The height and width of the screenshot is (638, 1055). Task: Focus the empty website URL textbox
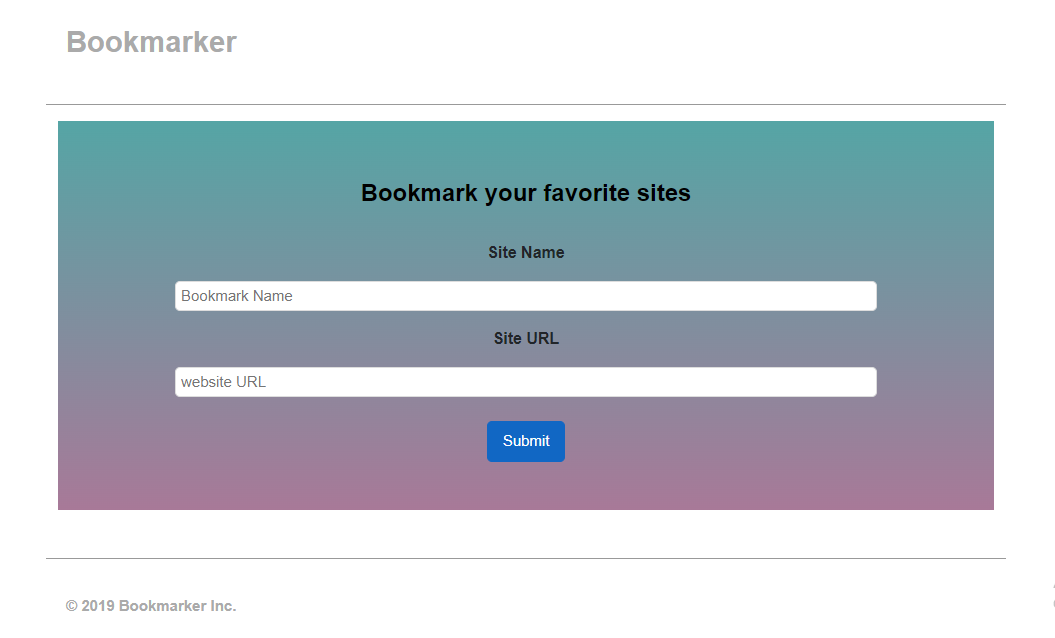click(x=525, y=381)
